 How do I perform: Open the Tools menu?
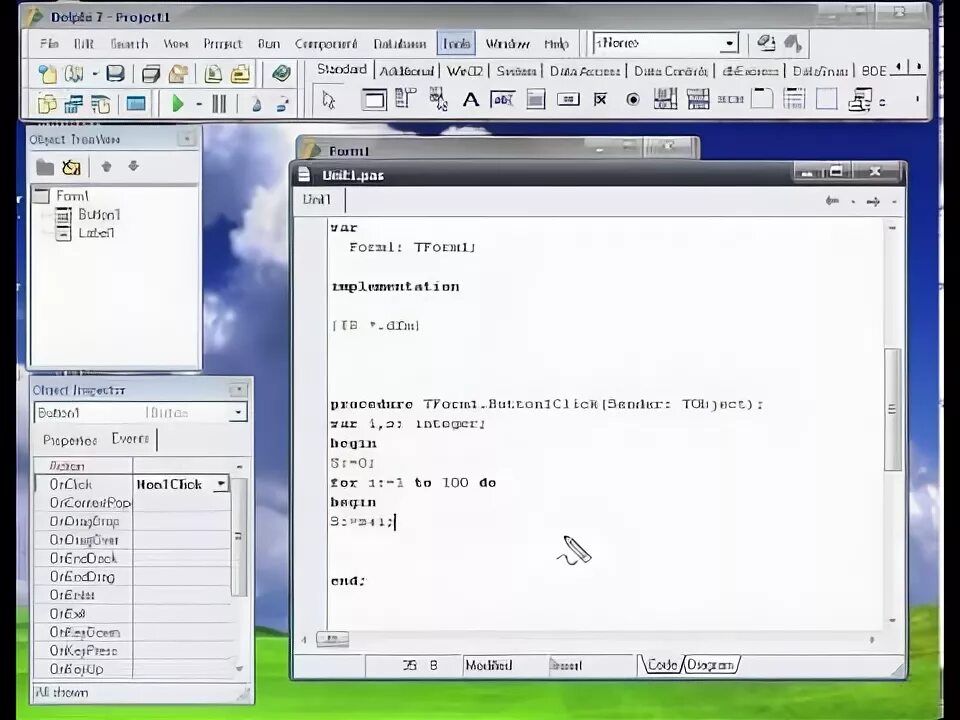(456, 43)
